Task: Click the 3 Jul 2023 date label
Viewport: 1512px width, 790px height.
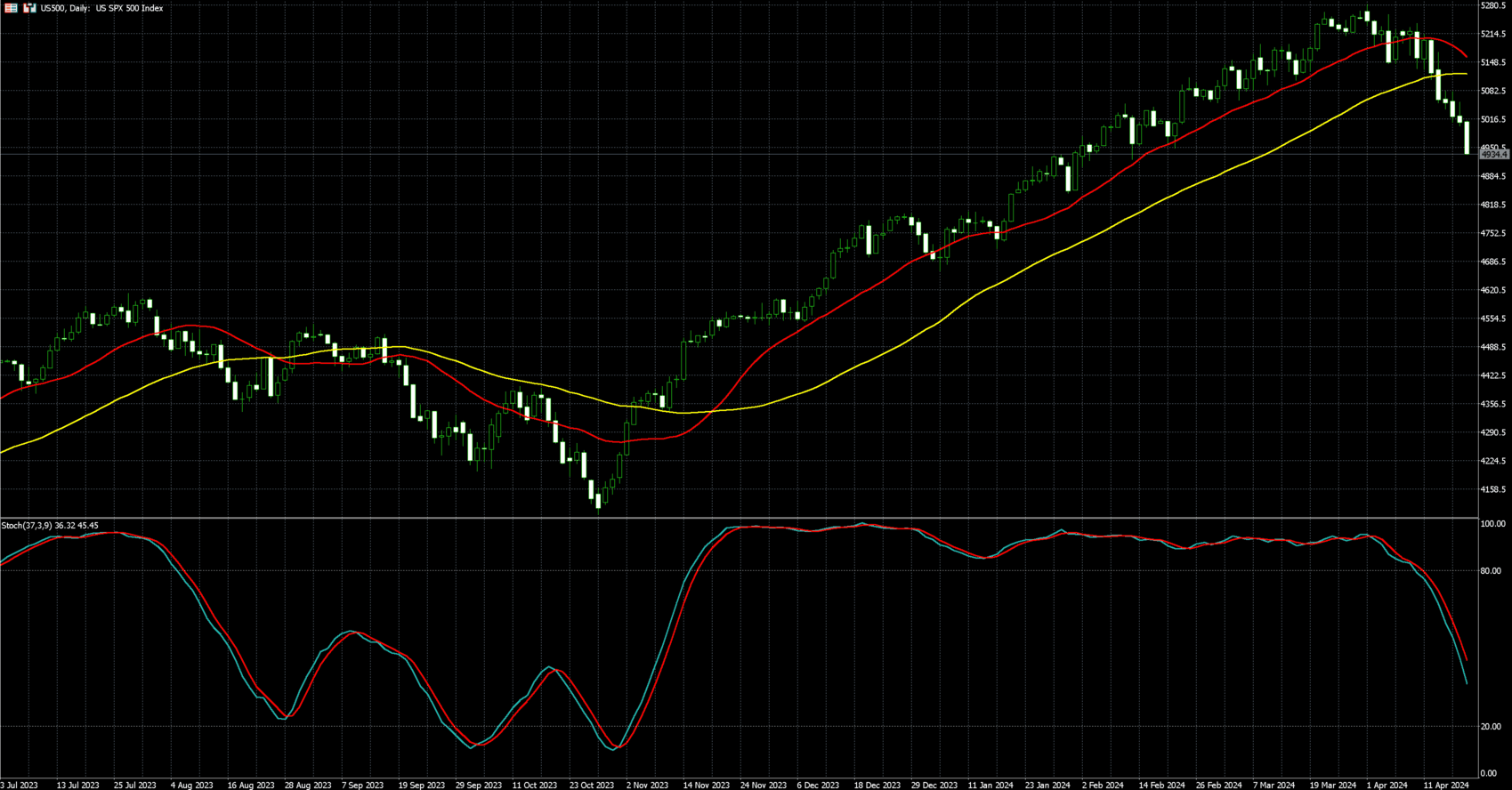Action: [x=20, y=785]
